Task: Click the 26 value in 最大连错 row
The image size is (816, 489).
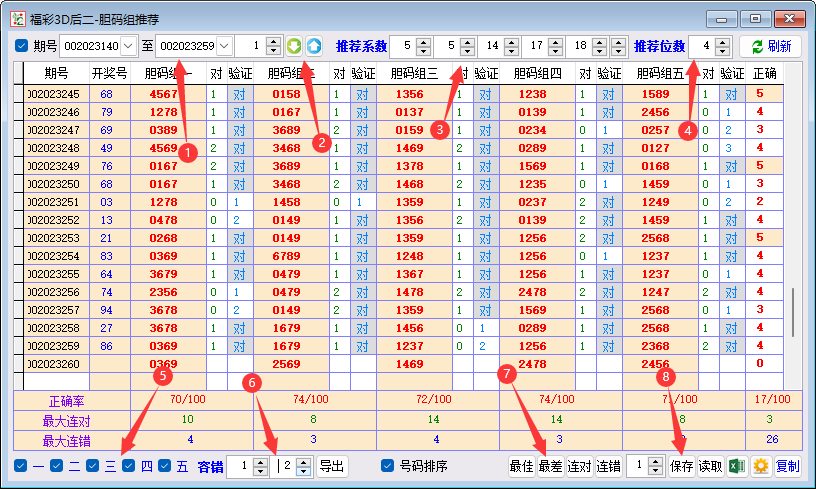Action: (772, 439)
